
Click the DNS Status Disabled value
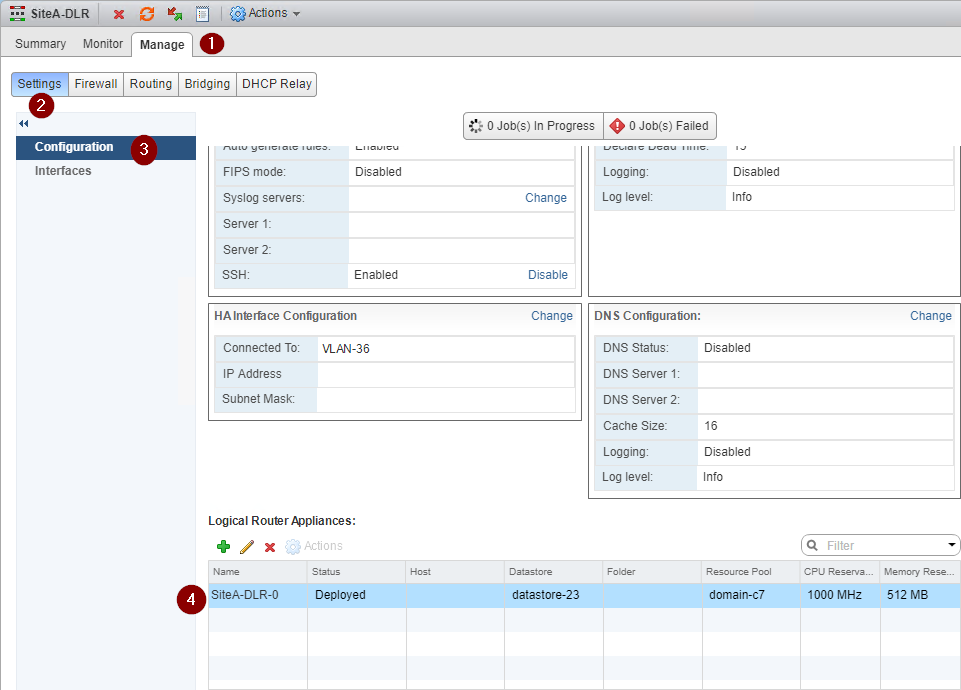point(727,348)
